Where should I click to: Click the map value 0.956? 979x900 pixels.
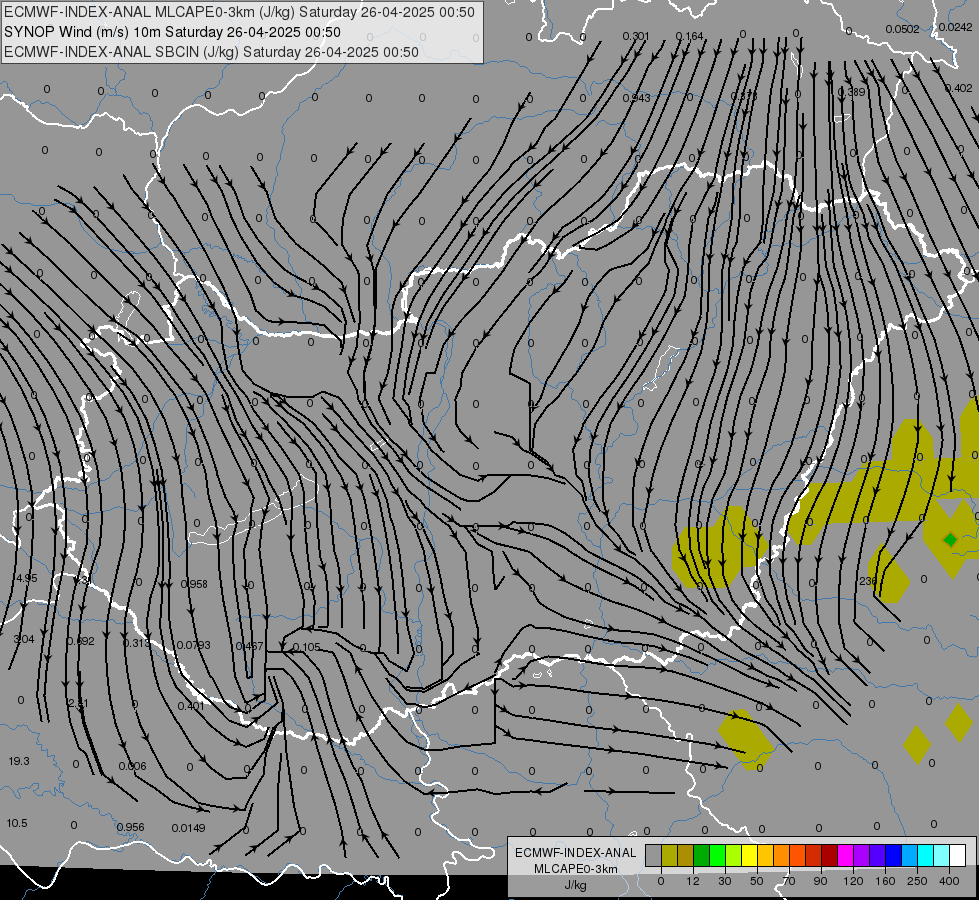click(x=130, y=827)
